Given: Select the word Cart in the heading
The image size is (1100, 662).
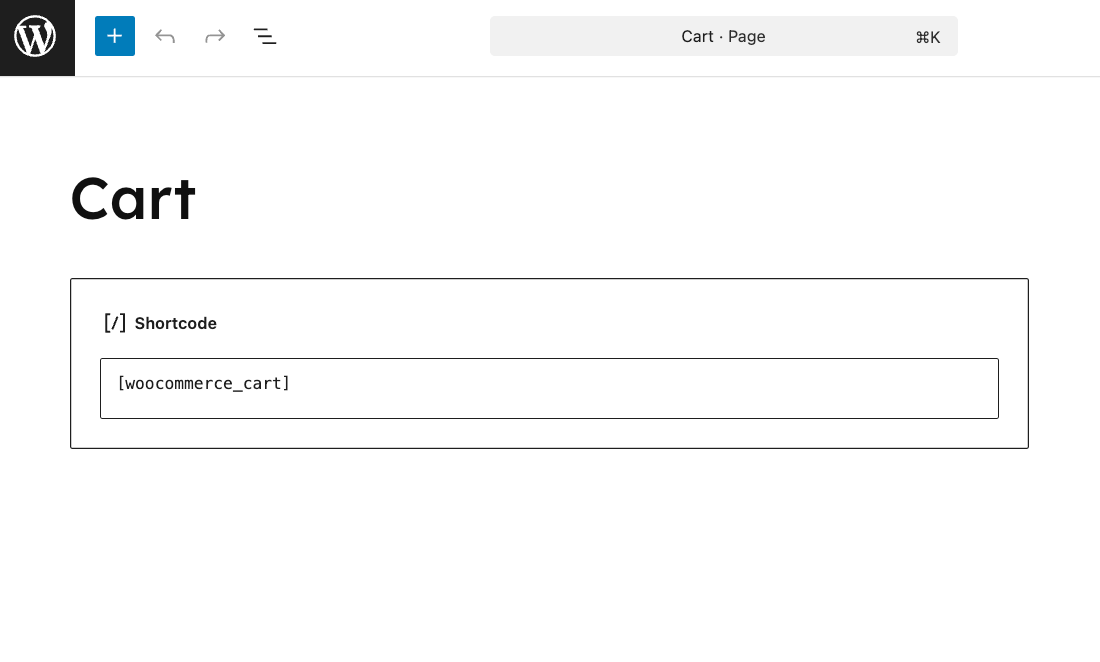Looking at the screenshot, I should [133, 199].
